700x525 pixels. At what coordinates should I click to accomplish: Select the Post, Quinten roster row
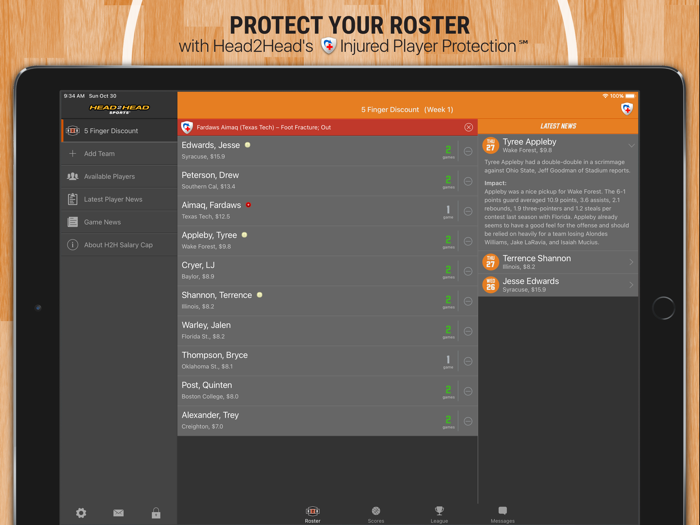327,391
